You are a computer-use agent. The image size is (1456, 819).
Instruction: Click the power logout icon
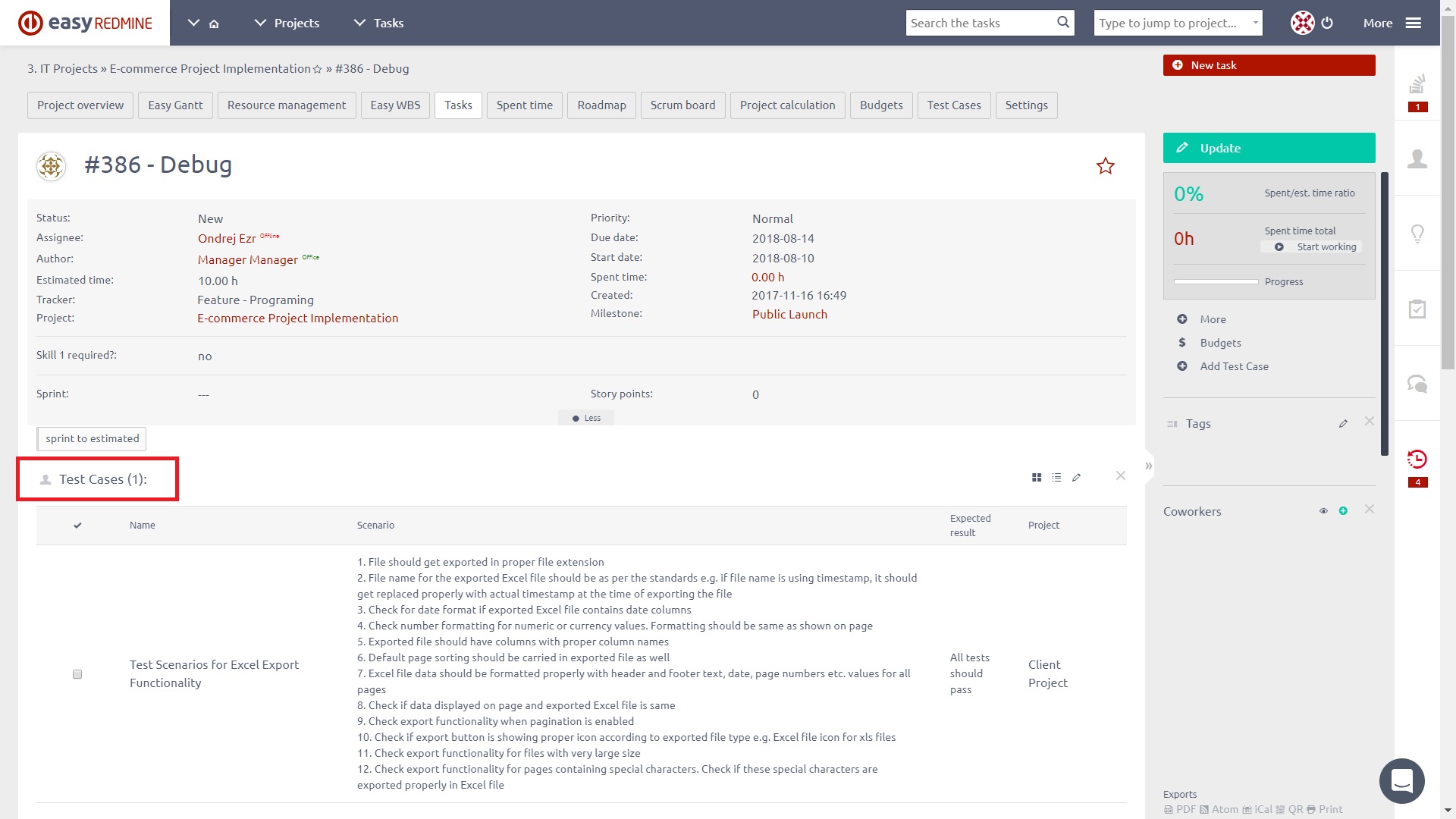pos(1327,23)
